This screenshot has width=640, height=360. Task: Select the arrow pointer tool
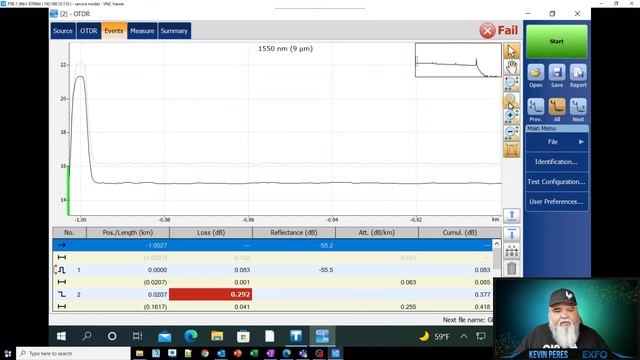tap(511, 51)
